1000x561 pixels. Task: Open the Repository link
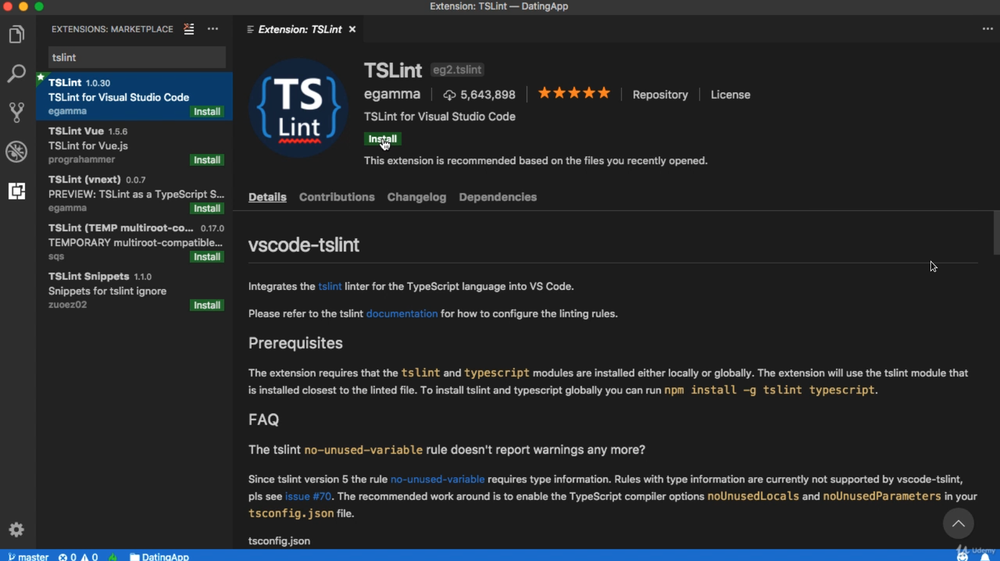point(660,94)
